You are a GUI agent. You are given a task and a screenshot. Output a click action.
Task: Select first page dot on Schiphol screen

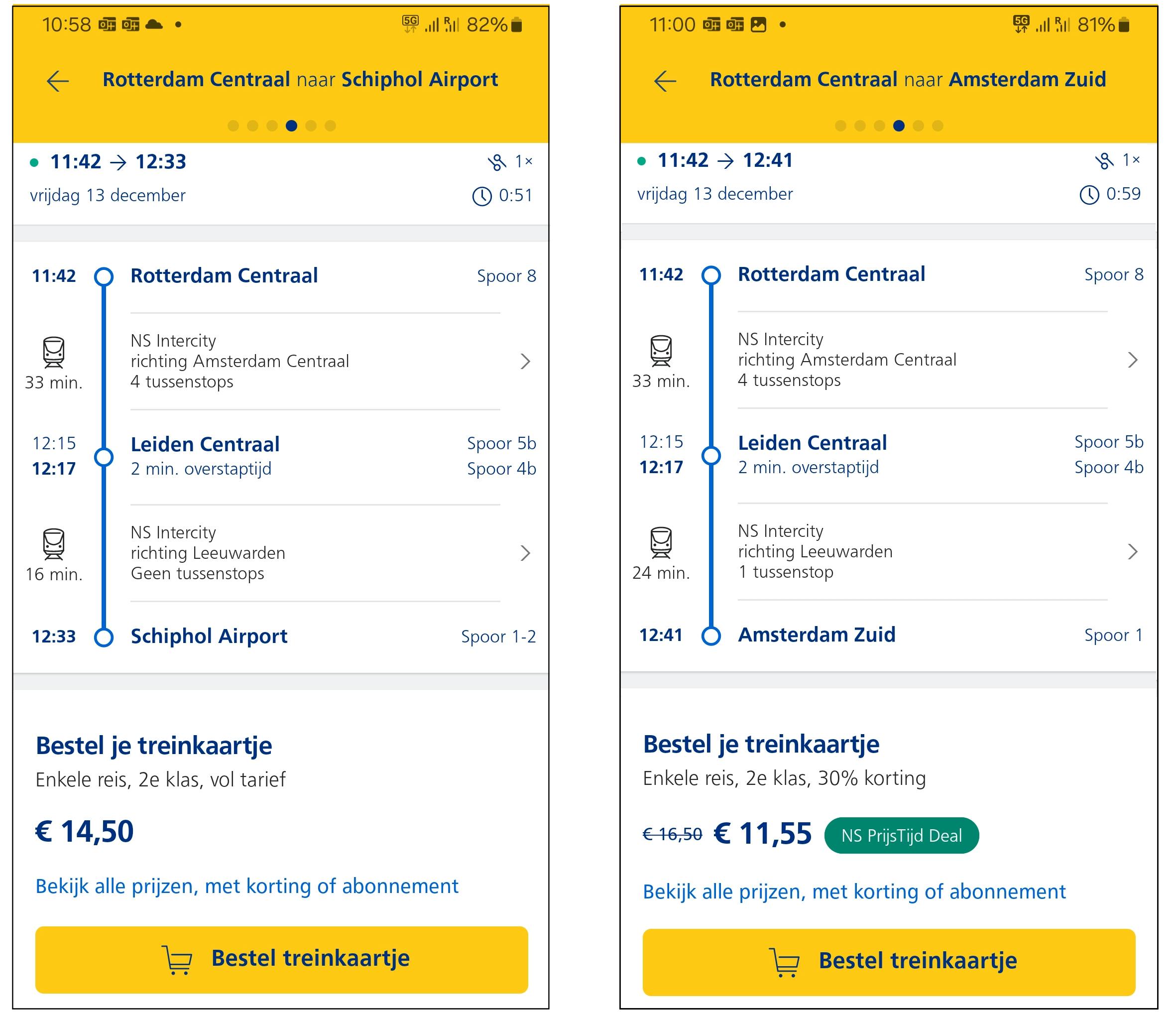coord(233,126)
